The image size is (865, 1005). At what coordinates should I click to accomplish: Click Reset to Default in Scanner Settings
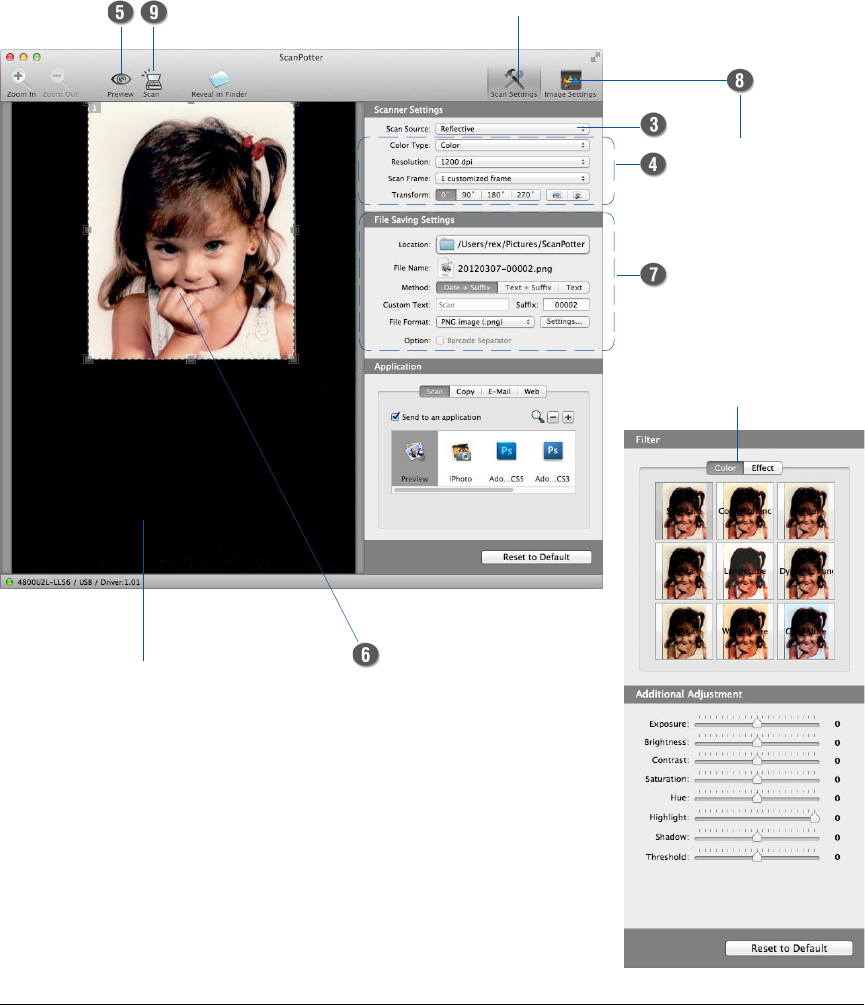coord(536,557)
